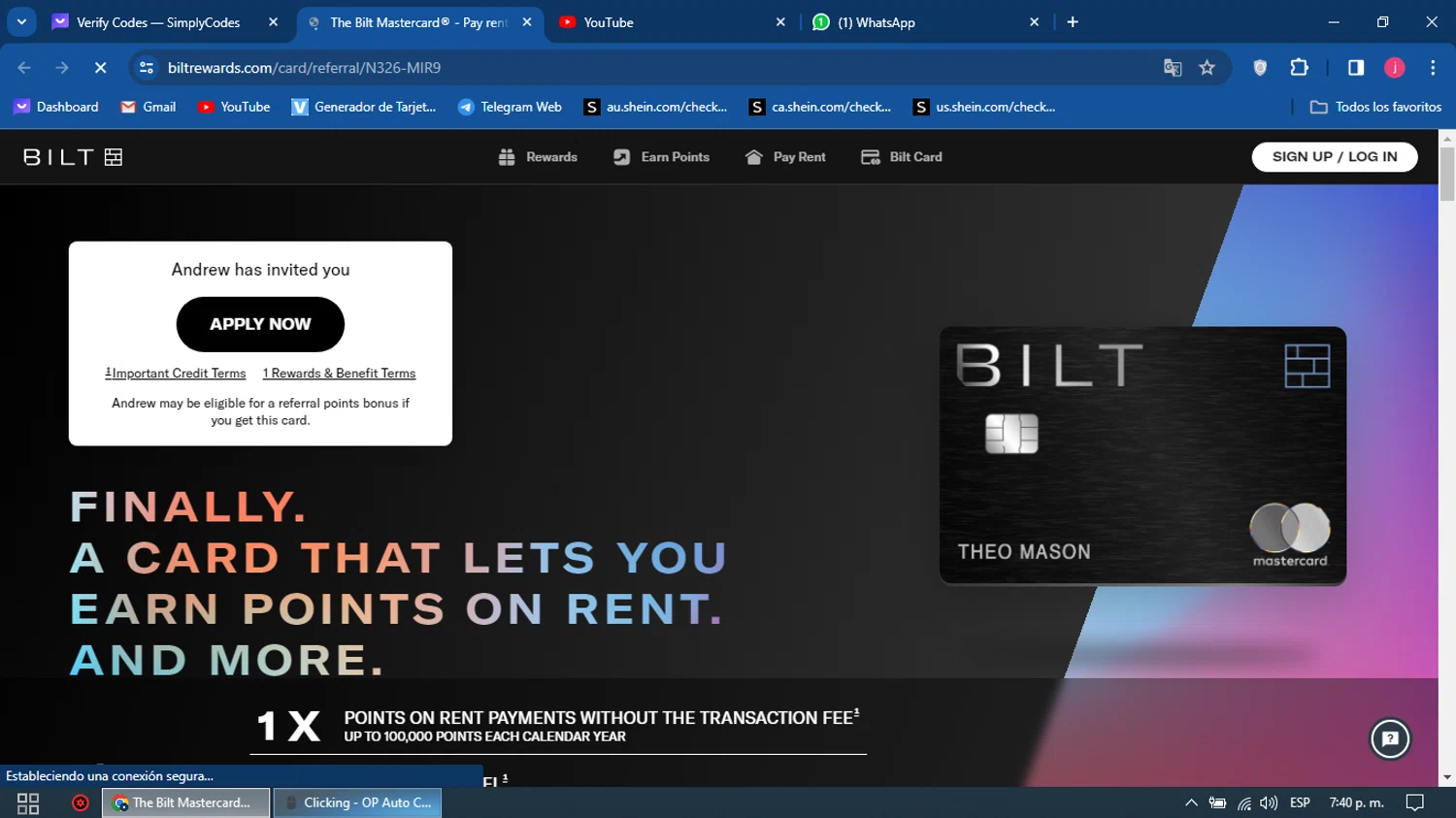Open the shield extension icon
The width and height of the screenshot is (1456, 818).
click(1260, 68)
